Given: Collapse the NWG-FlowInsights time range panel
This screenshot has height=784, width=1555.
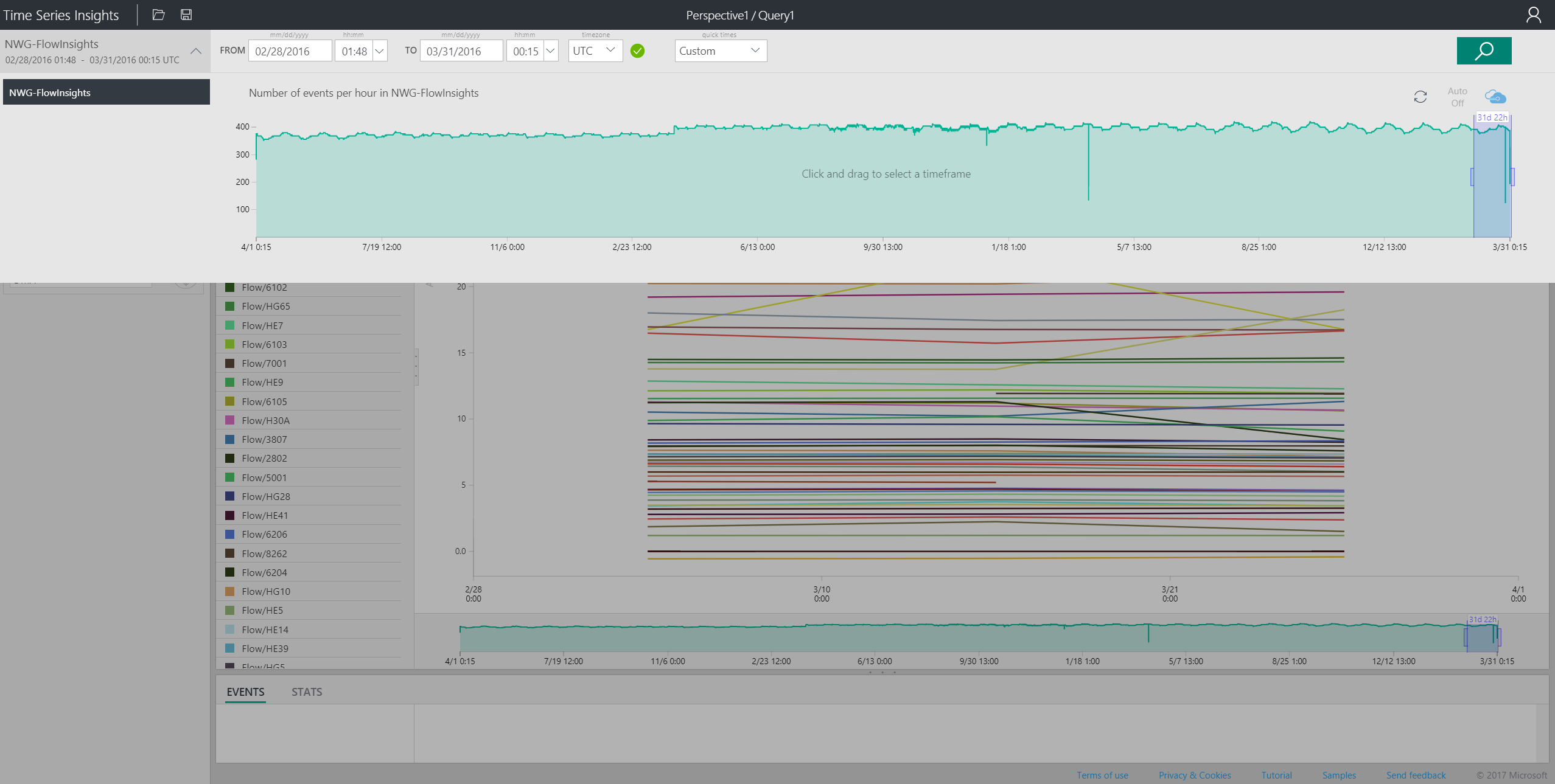Looking at the screenshot, I should (x=196, y=51).
